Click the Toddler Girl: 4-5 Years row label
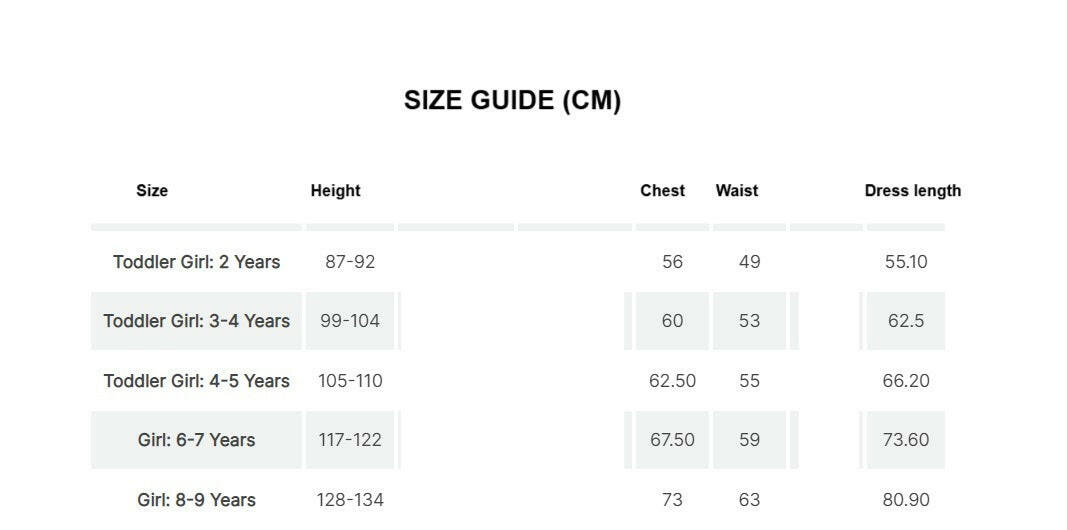Screen dimensions: 1067x530 pos(197,381)
